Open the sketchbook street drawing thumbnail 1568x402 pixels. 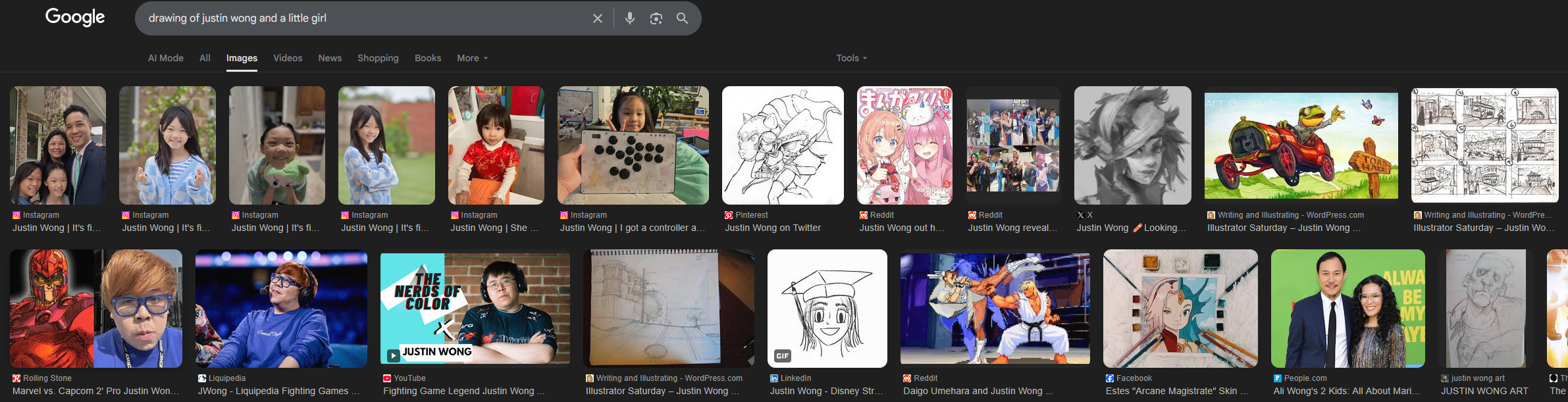[x=669, y=309]
